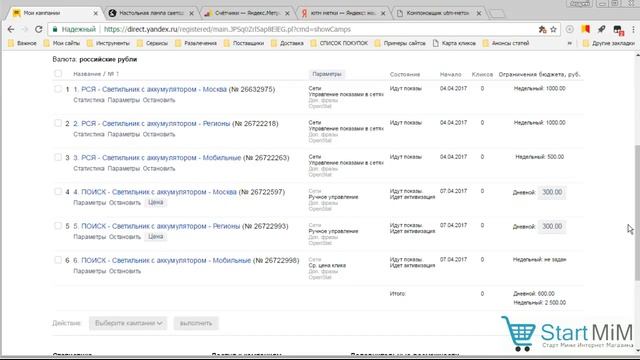Screen dimensions: 640x360
Task: Reload the page with refresh icon
Action: coord(38,29)
